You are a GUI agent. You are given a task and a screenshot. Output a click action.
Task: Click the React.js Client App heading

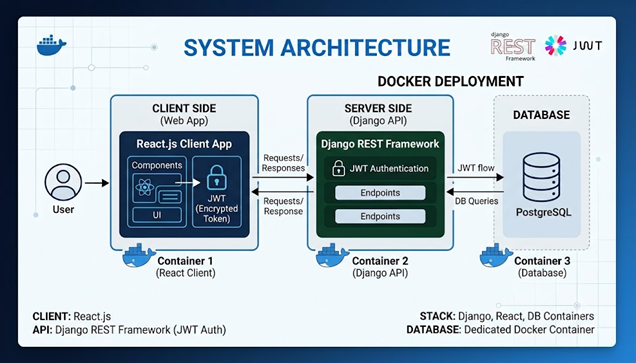point(184,144)
